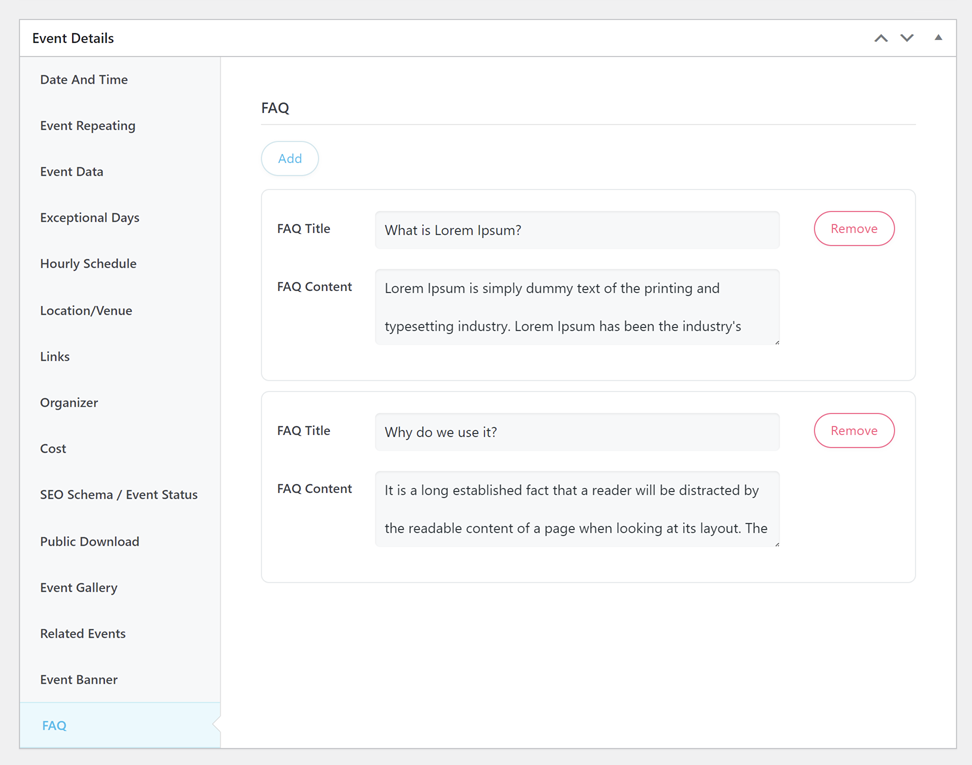Image resolution: width=972 pixels, height=765 pixels.
Task: Remove the 'Why do we use it?' FAQ
Action: [854, 431]
